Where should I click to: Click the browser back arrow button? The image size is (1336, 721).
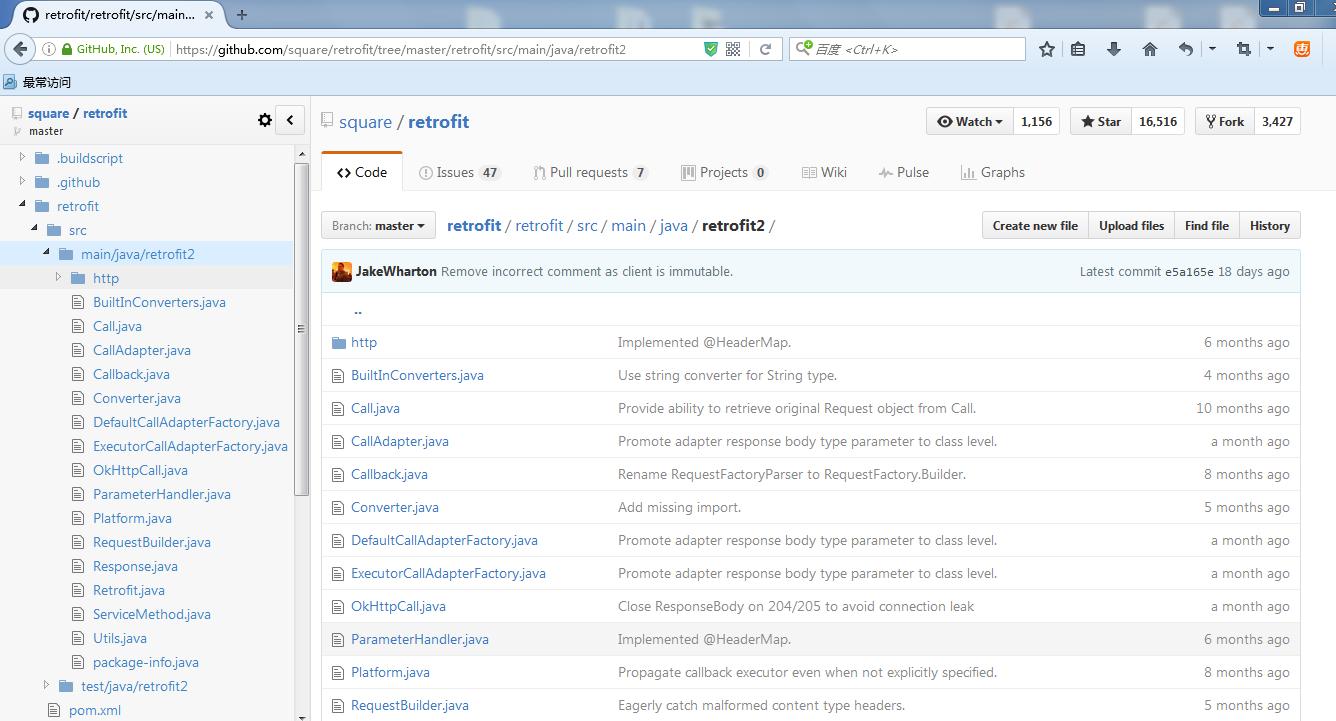point(20,49)
